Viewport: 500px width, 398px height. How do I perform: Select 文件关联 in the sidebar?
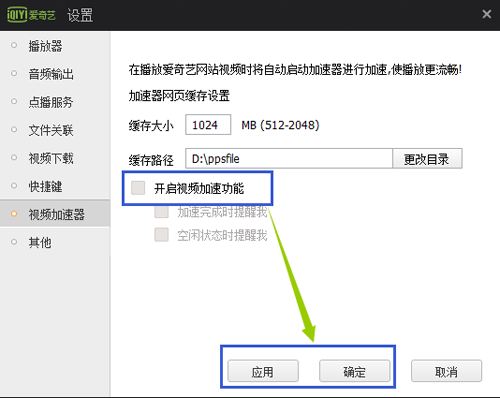point(51,130)
